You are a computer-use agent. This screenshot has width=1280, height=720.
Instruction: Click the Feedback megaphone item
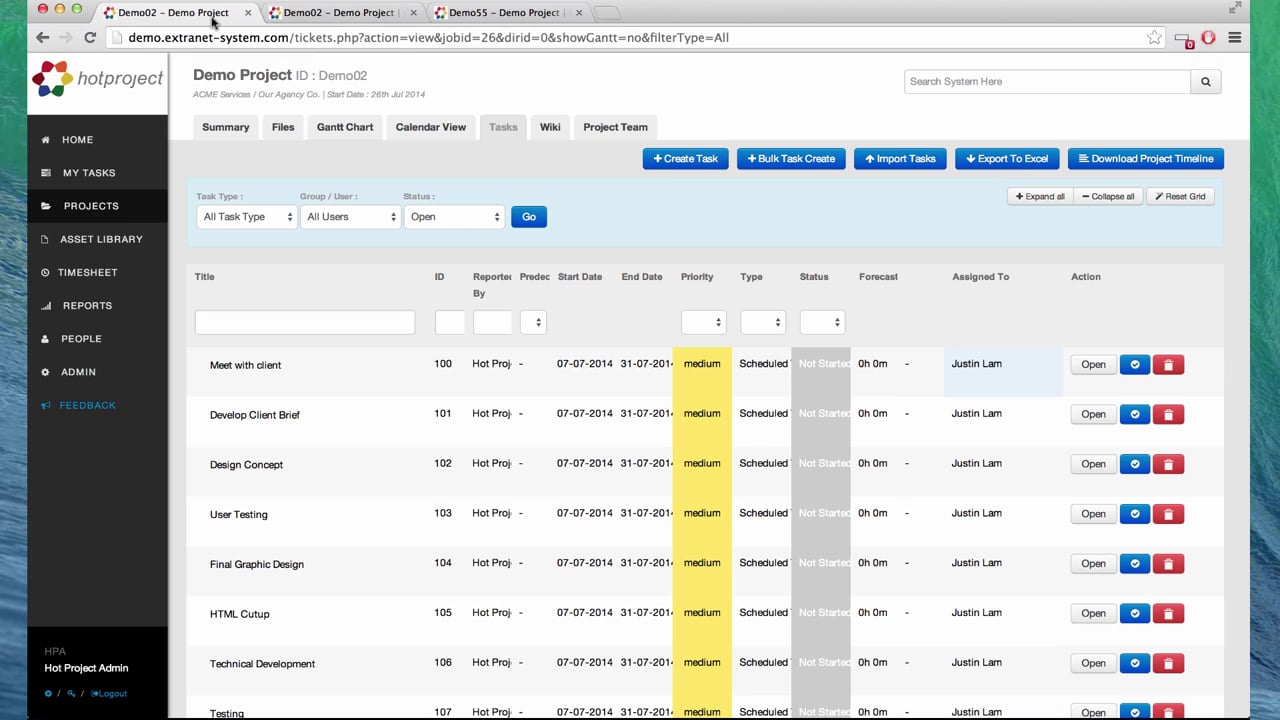coord(87,405)
